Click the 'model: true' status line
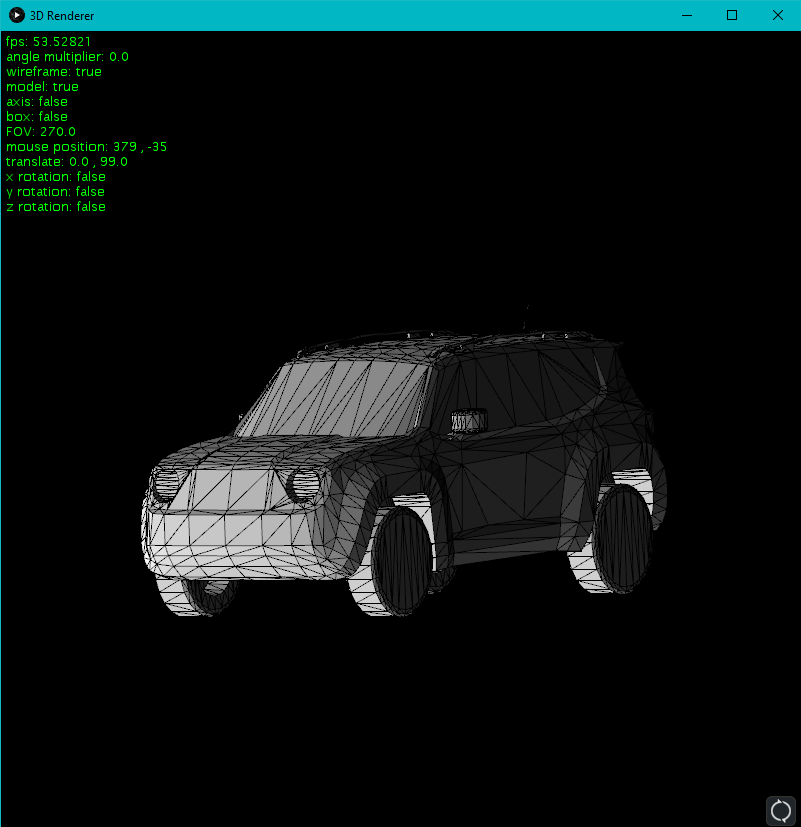Screen dimensions: 801x827 pos(42,86)
